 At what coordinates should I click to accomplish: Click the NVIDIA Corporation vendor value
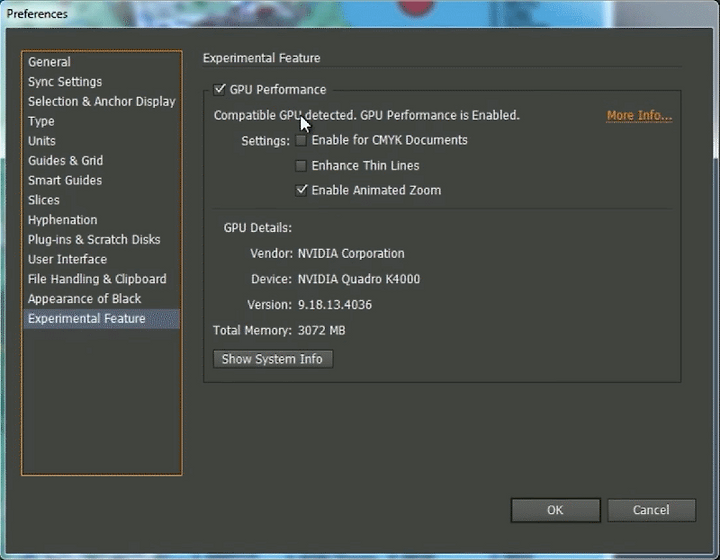(351, 253)
